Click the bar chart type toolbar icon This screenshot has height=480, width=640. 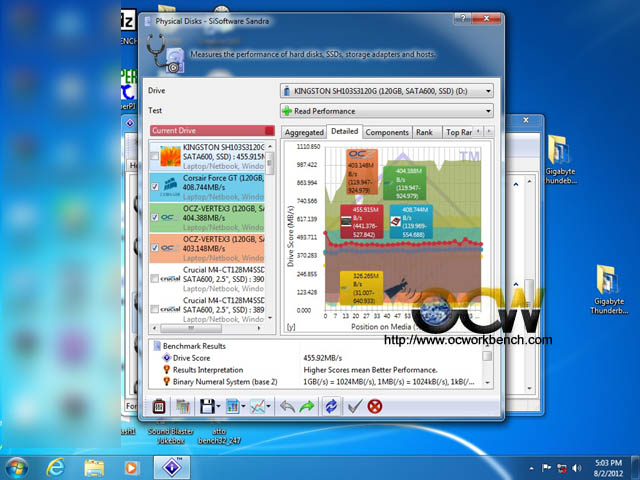(232, 406)
